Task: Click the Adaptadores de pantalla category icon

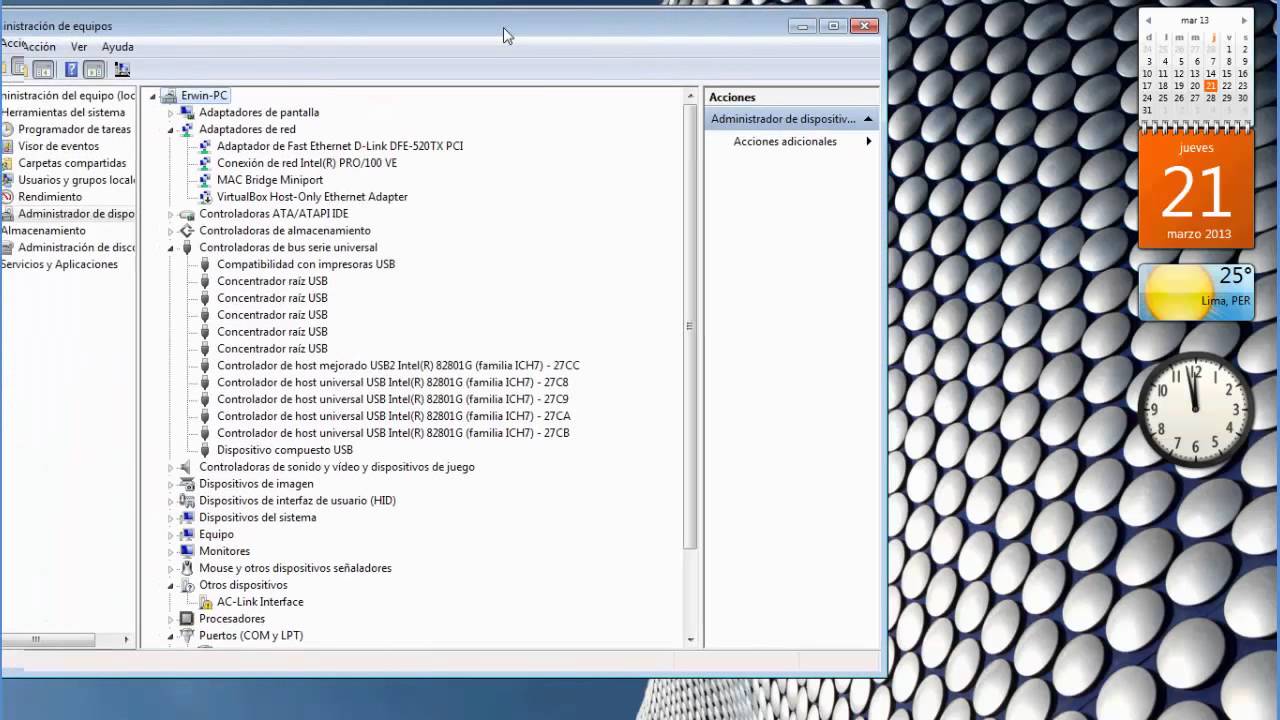Action: click(x=187, y=112)
